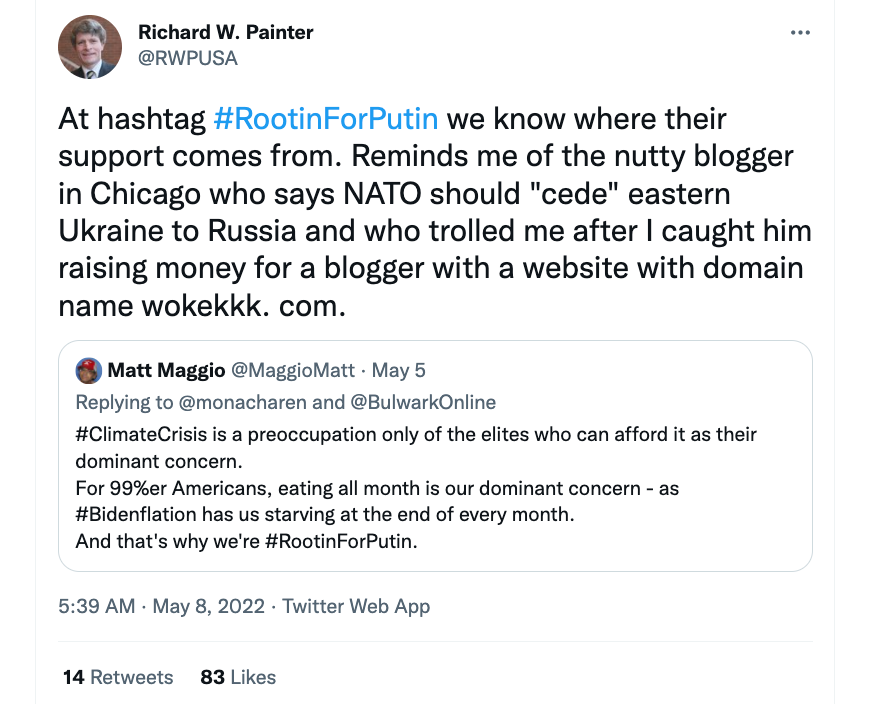872x704 pixels.
Task: Click Matt Maggio's small avatar icon
Action: click(x=89, y=370)
